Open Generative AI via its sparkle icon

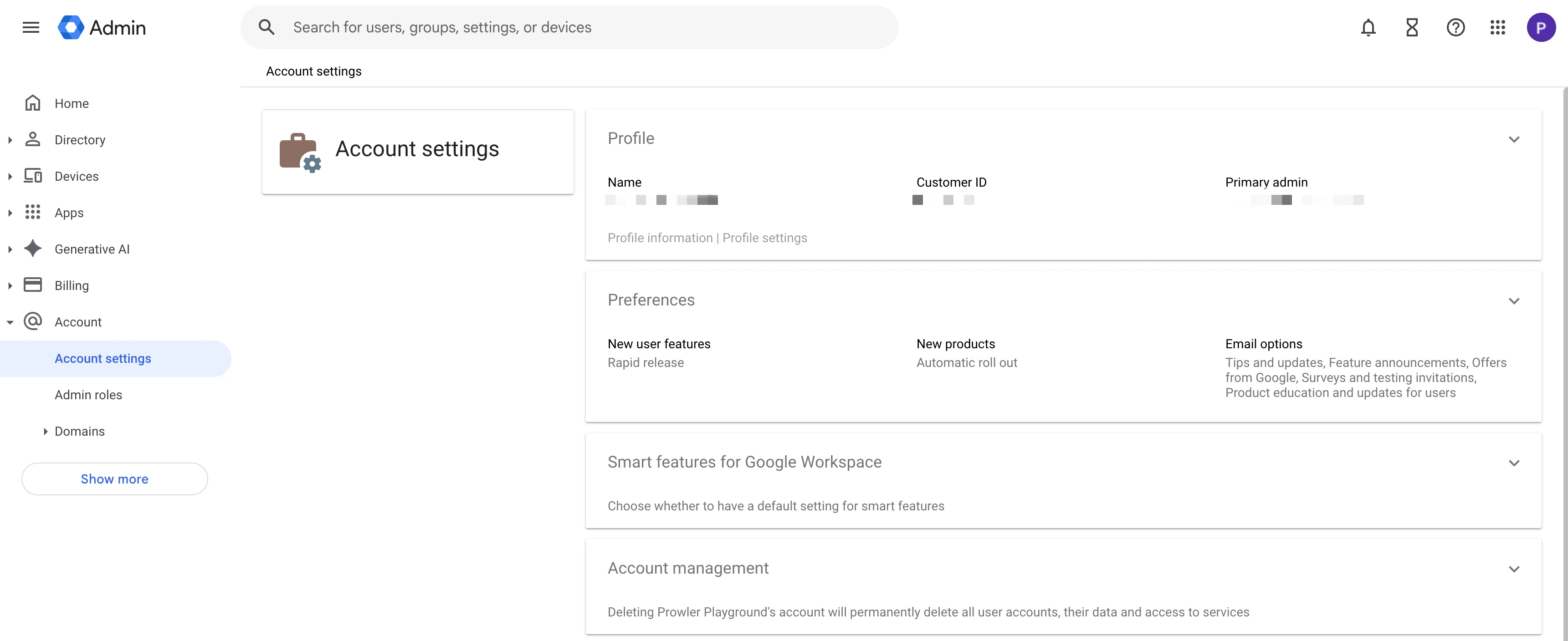32,249
